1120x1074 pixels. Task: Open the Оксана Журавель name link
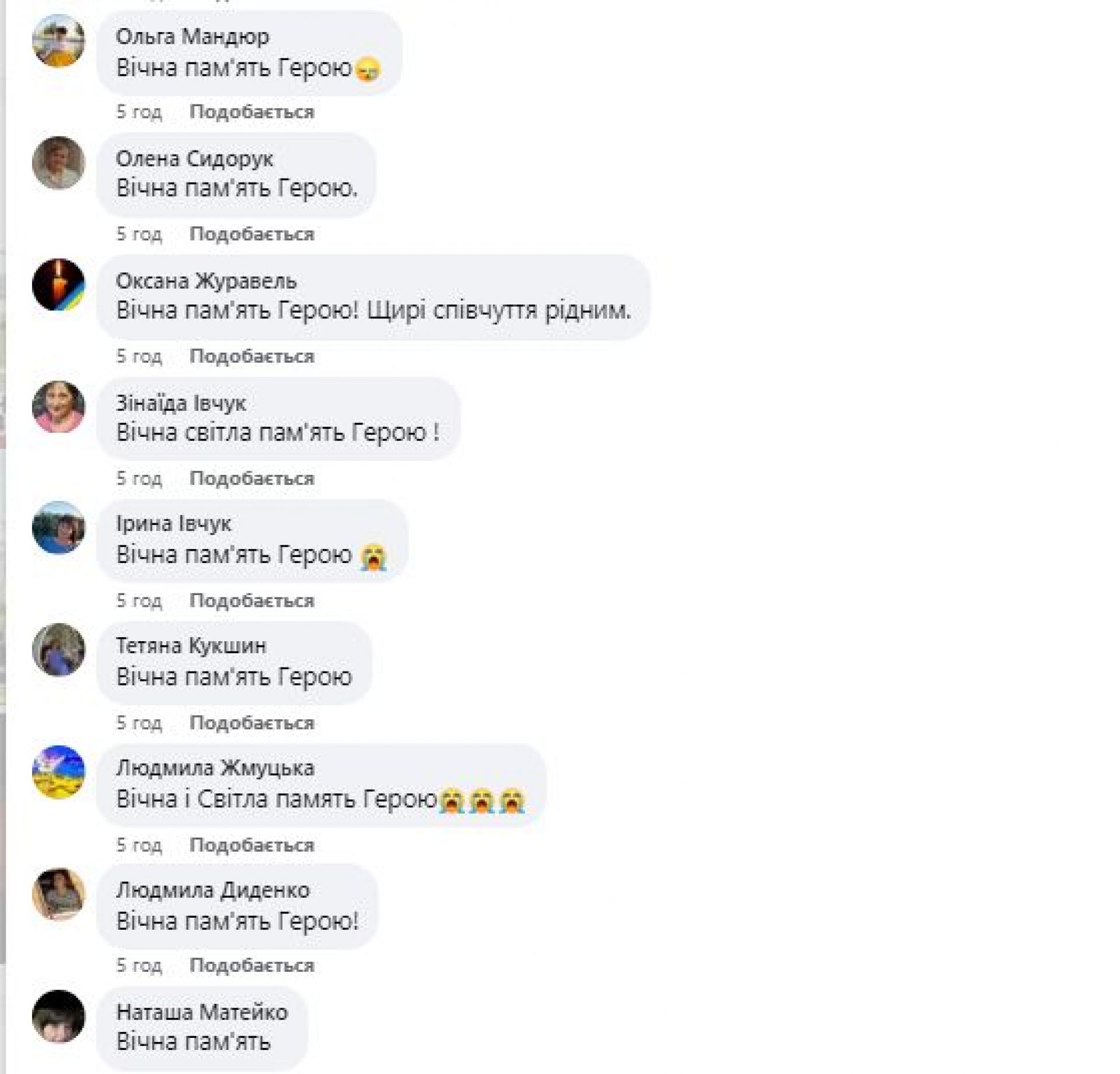tap(206, 281)
